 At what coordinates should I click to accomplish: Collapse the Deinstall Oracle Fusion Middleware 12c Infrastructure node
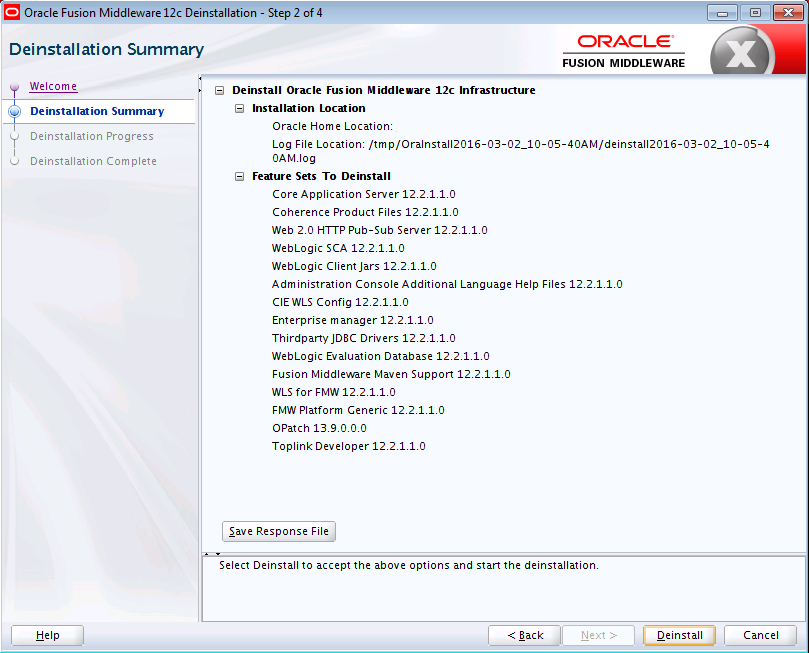click(x=220, y=91)
